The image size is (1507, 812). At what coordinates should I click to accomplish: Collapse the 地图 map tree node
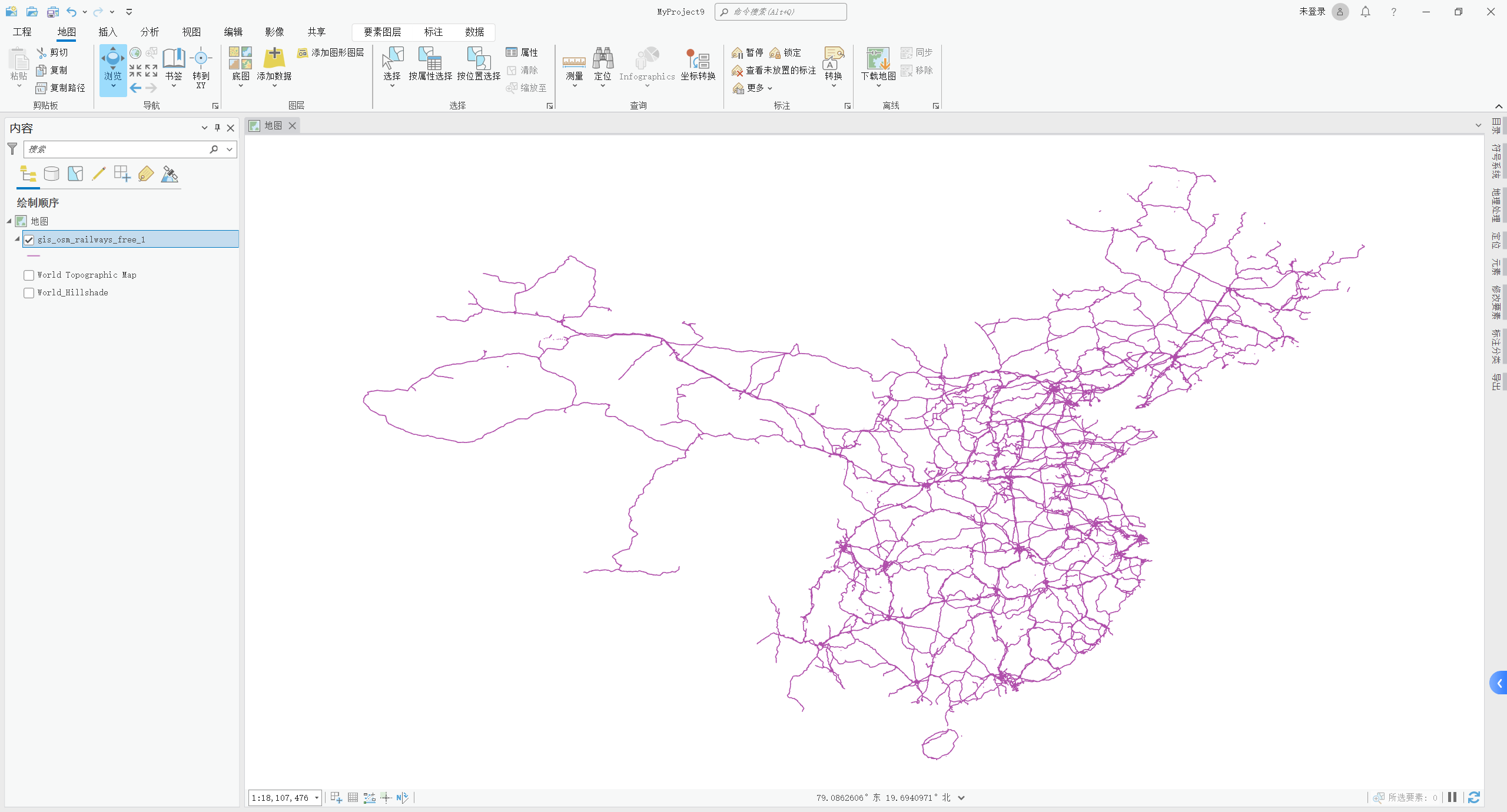9,221
